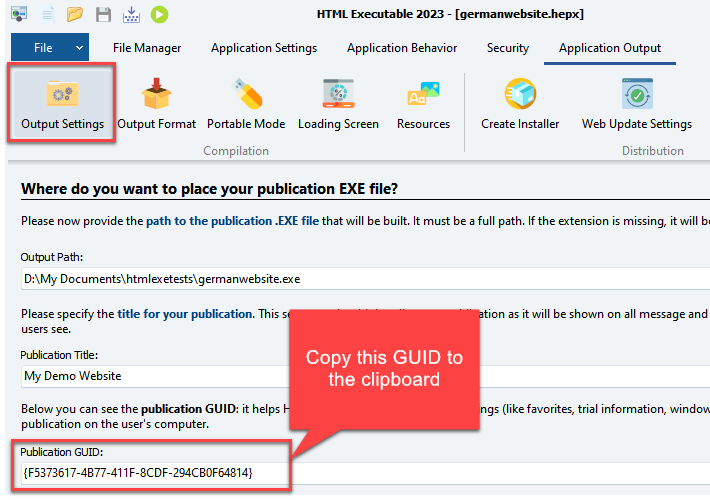Create a new project with blank page icon
The height and width of the screenshot is (500, 710).
point(47,14)
